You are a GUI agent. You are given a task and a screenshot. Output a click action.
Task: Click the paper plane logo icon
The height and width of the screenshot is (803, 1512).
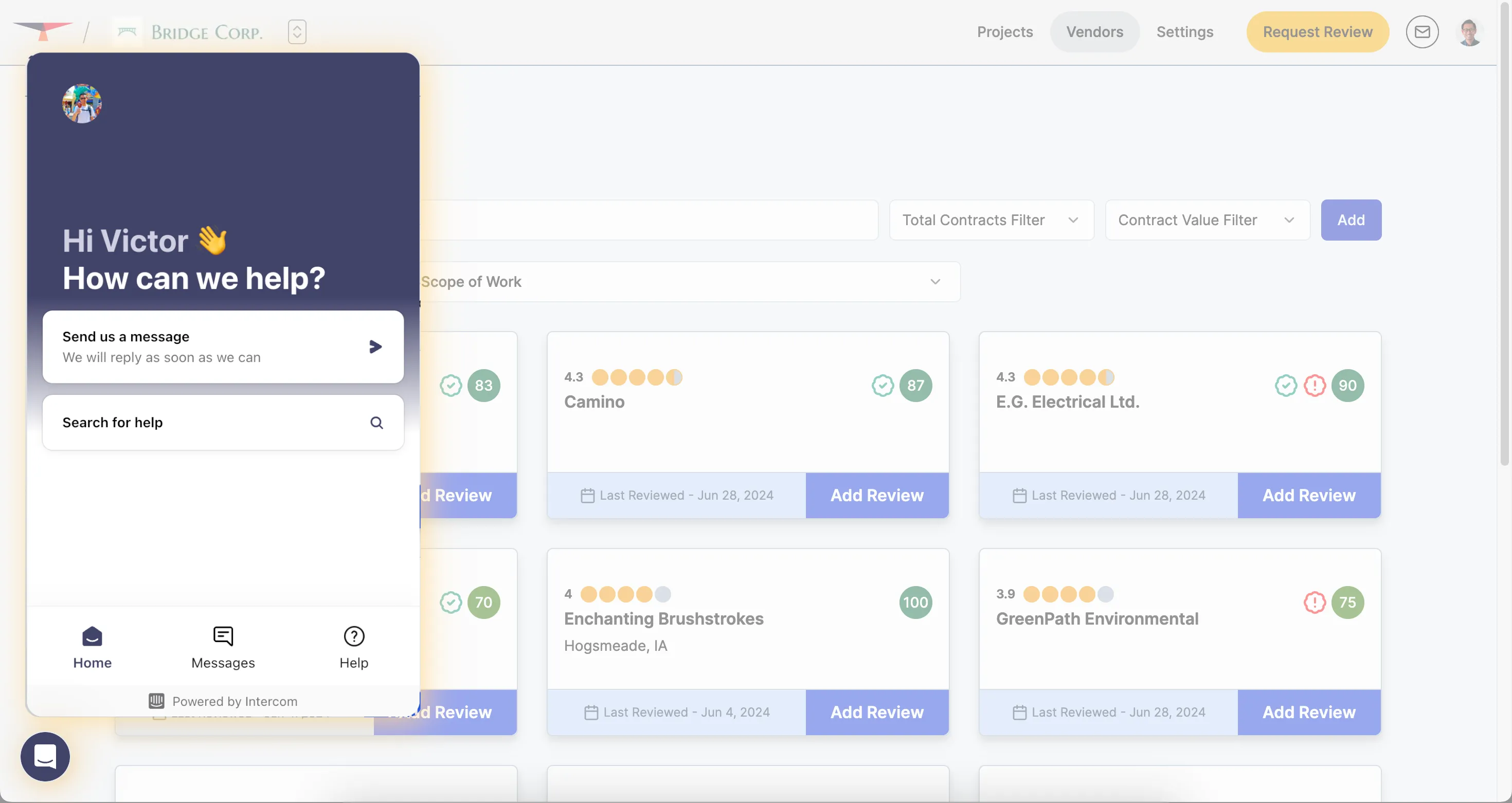click(42, 29)
